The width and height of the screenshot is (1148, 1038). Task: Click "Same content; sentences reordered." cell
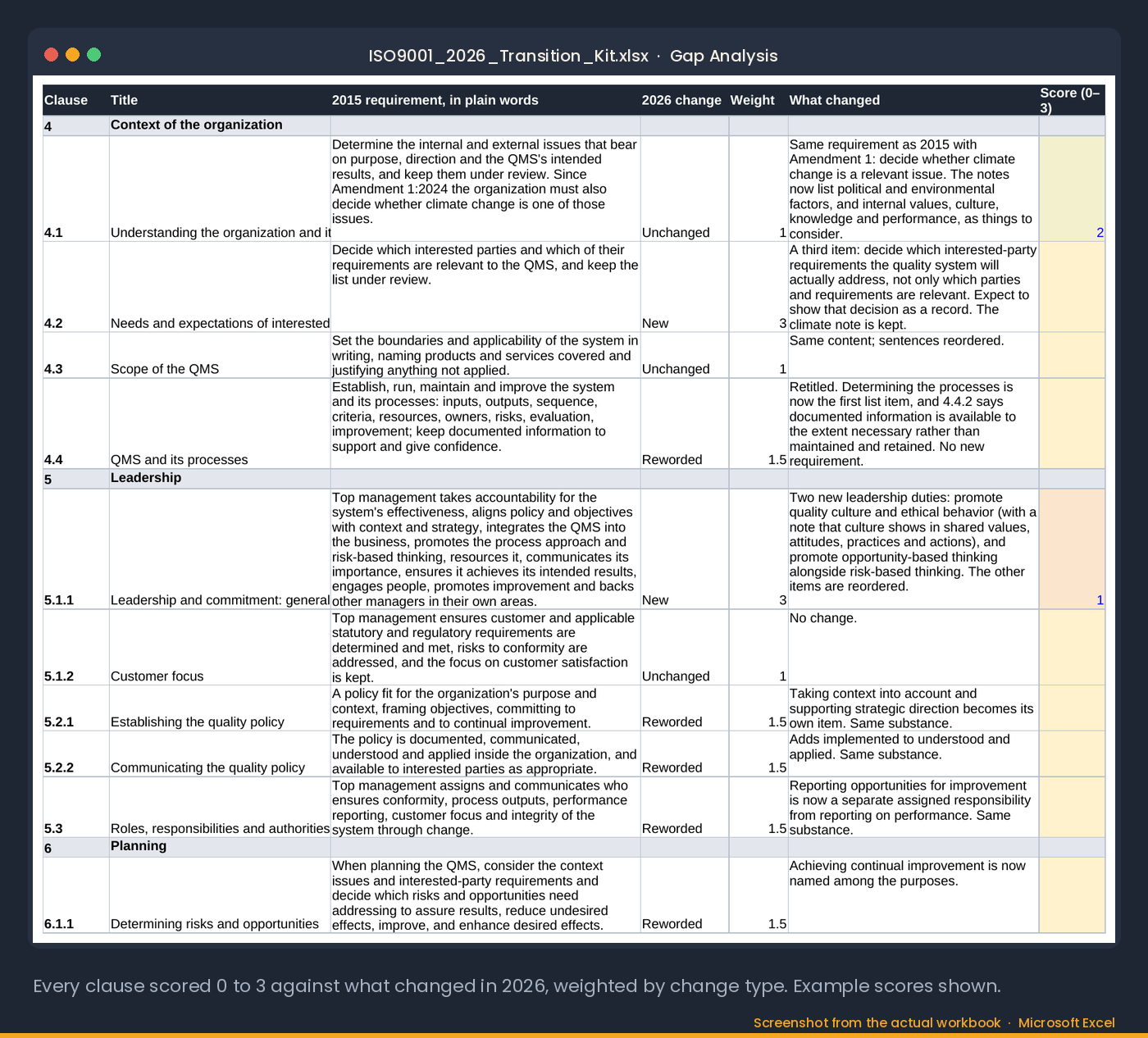(913, 355)
